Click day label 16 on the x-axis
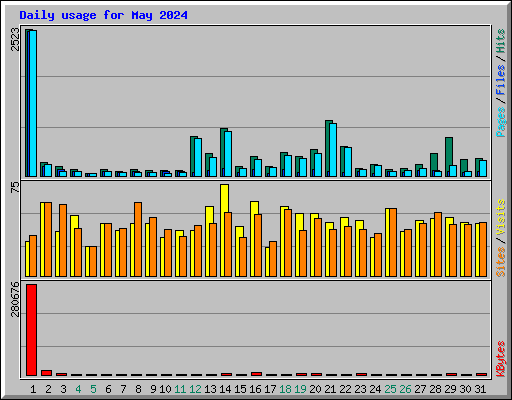This screenshot has width=512, height=400. (x=255, y=389)
